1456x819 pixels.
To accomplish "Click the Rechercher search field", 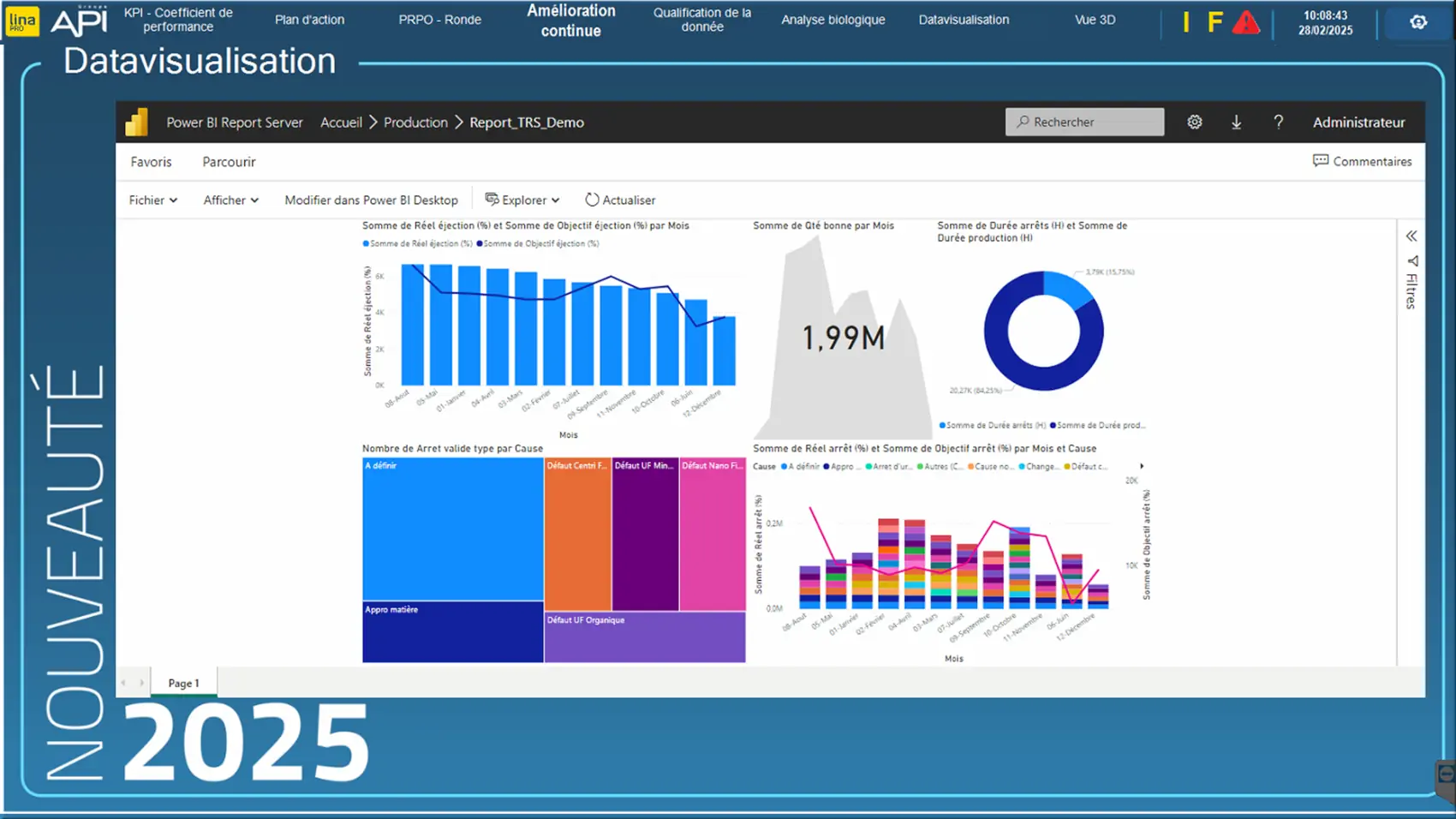I will pos(1084,123).
